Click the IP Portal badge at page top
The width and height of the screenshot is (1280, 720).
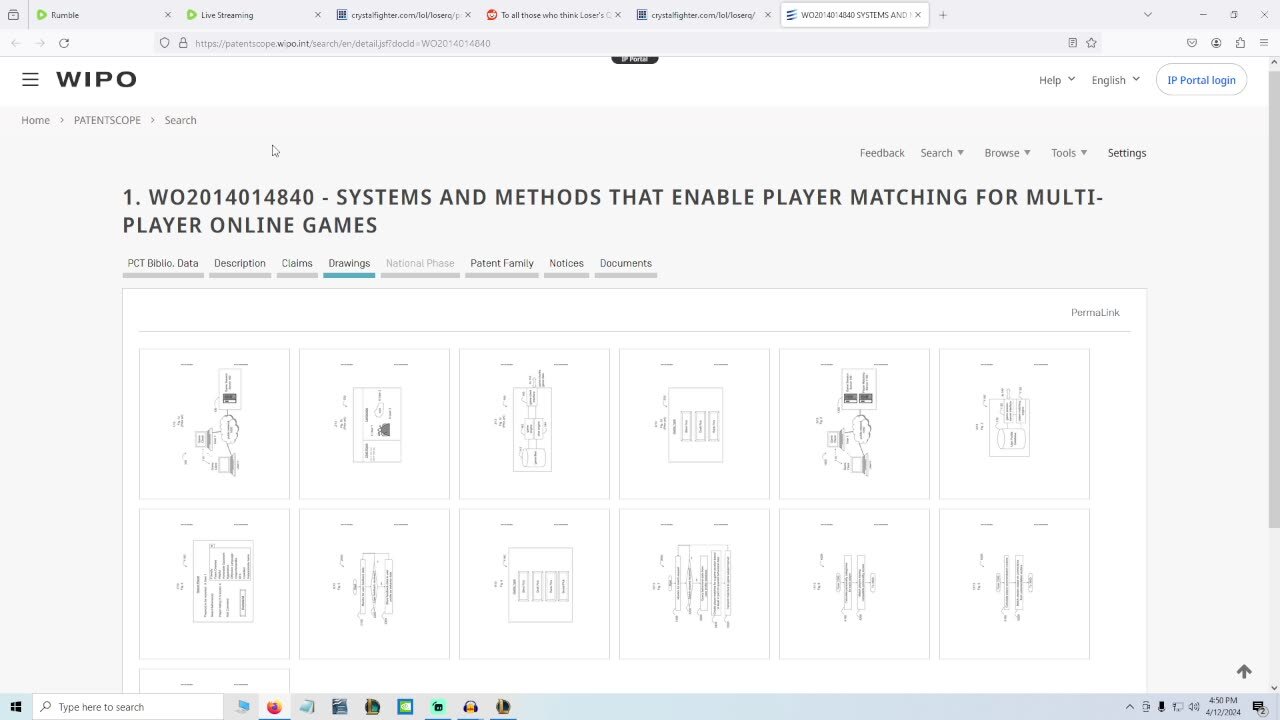pos(635,59)
